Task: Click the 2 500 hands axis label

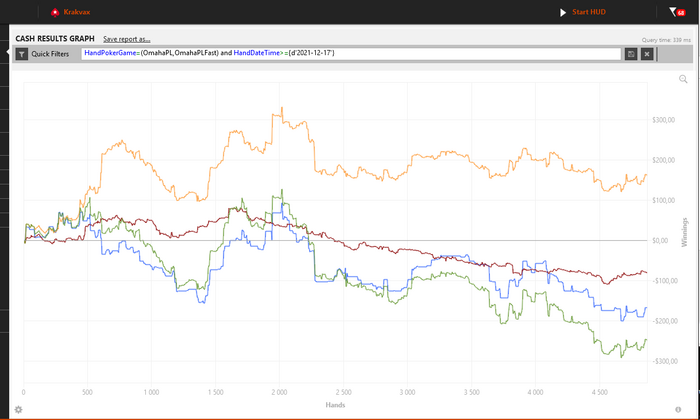Action: 343,392
